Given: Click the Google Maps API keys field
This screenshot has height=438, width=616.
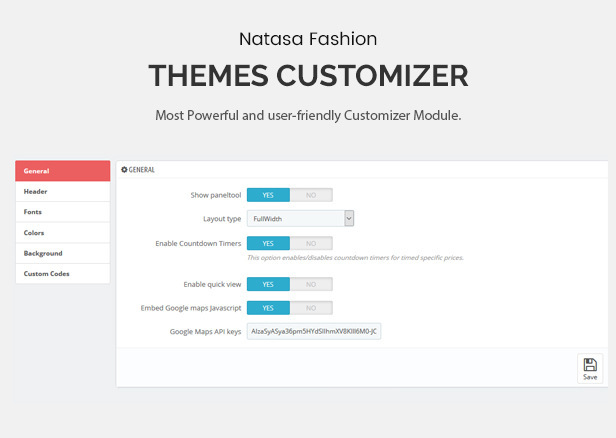Looking at the screenshot, I should (x=313, y=331).
